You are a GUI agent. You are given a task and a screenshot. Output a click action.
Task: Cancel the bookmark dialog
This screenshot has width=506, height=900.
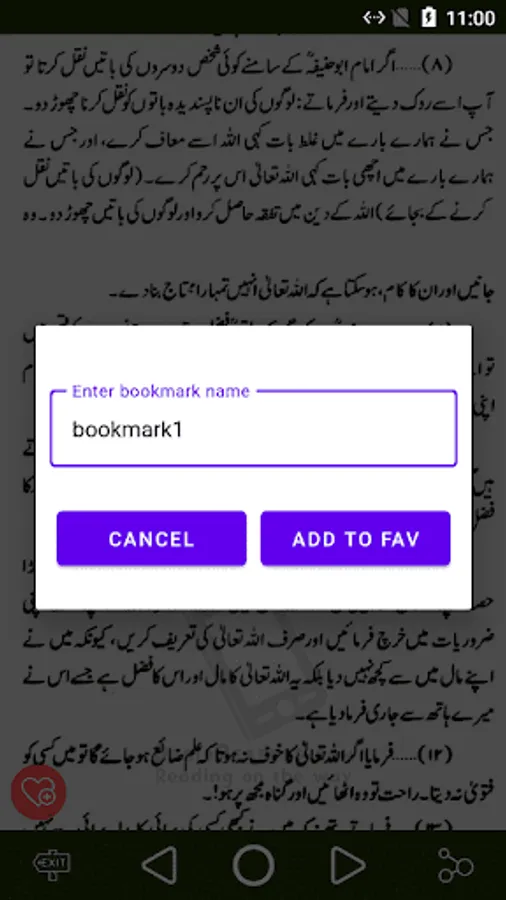pyautogui.click(x=151, y=538)
